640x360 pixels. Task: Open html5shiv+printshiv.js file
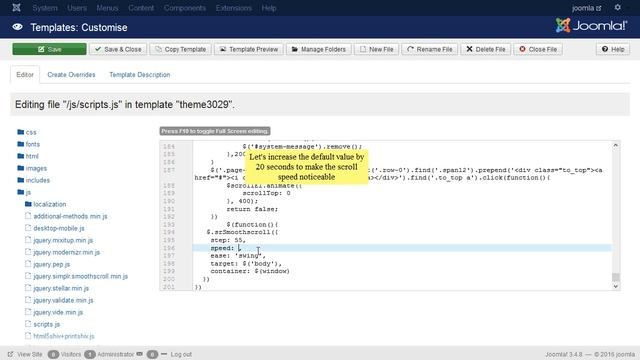[x=64, y=336]
